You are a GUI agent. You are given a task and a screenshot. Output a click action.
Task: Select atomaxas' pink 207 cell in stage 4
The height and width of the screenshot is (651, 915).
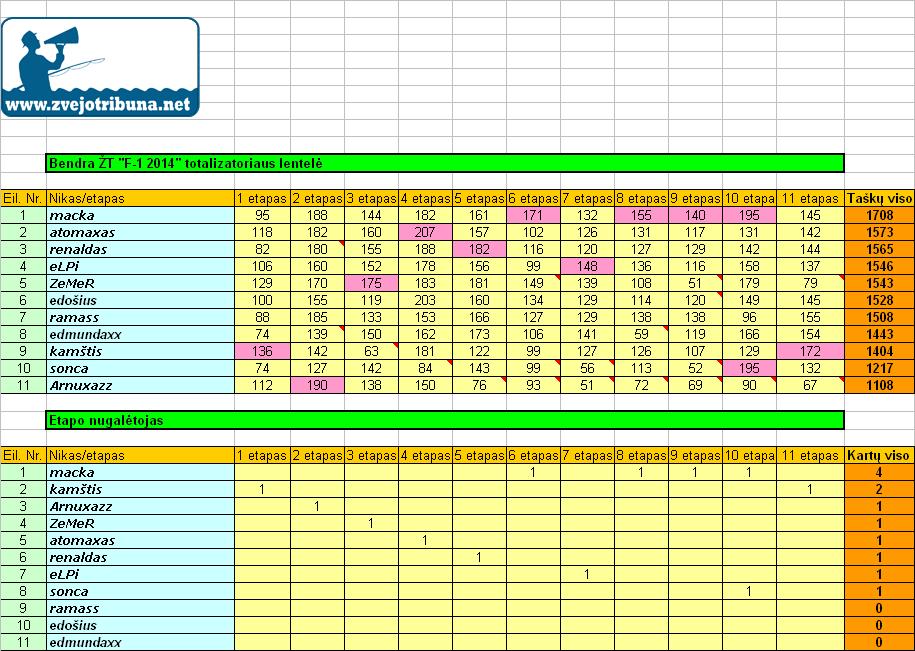[425, 232]
